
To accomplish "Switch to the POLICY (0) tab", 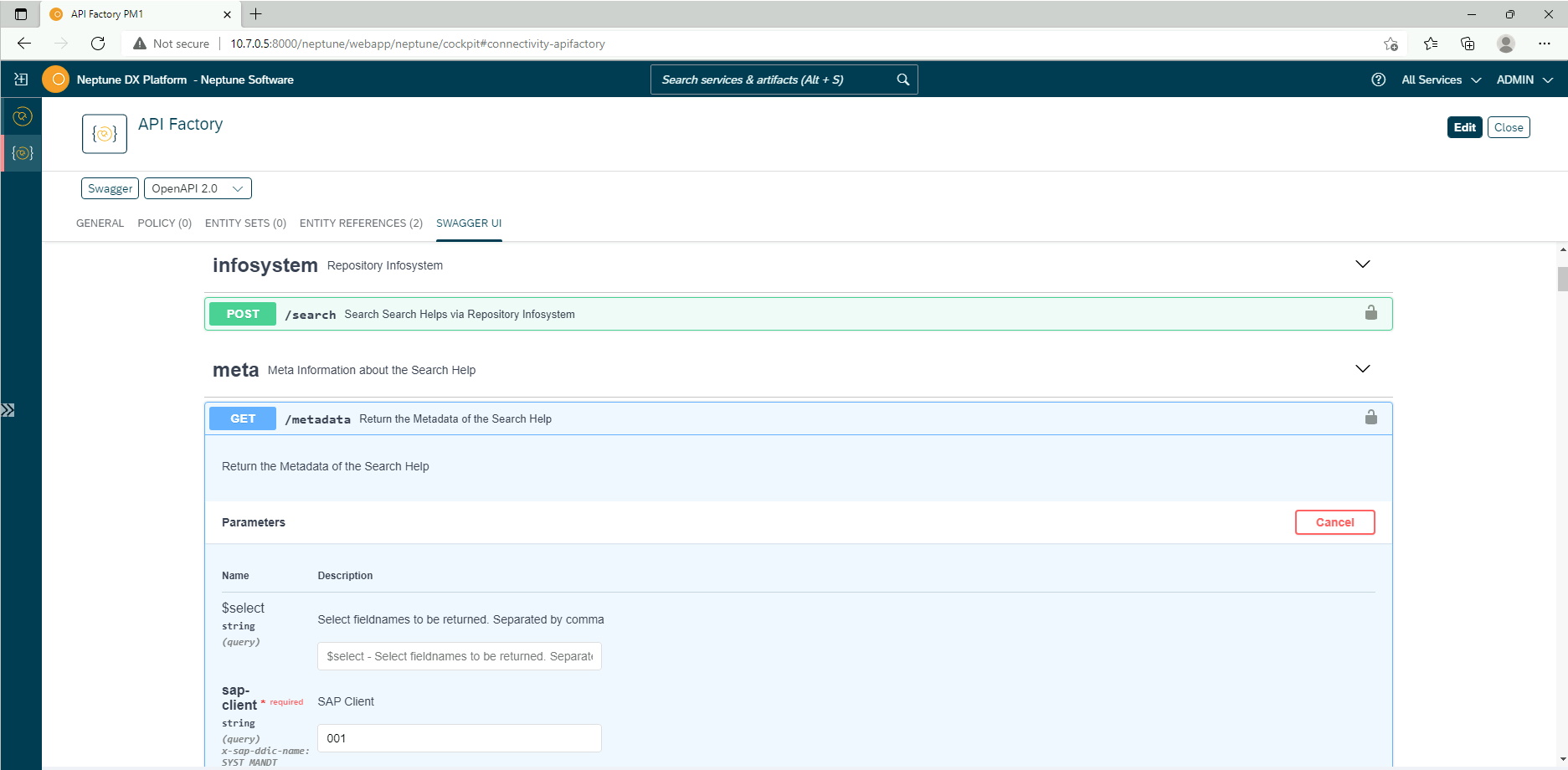I will tap(165, 223).
